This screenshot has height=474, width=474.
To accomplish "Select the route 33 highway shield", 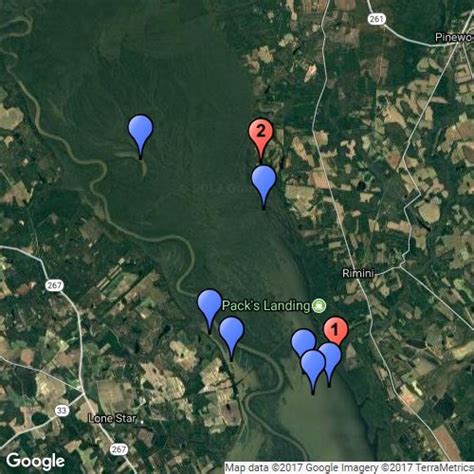I will pyautogui.click(x=62, y=411).
